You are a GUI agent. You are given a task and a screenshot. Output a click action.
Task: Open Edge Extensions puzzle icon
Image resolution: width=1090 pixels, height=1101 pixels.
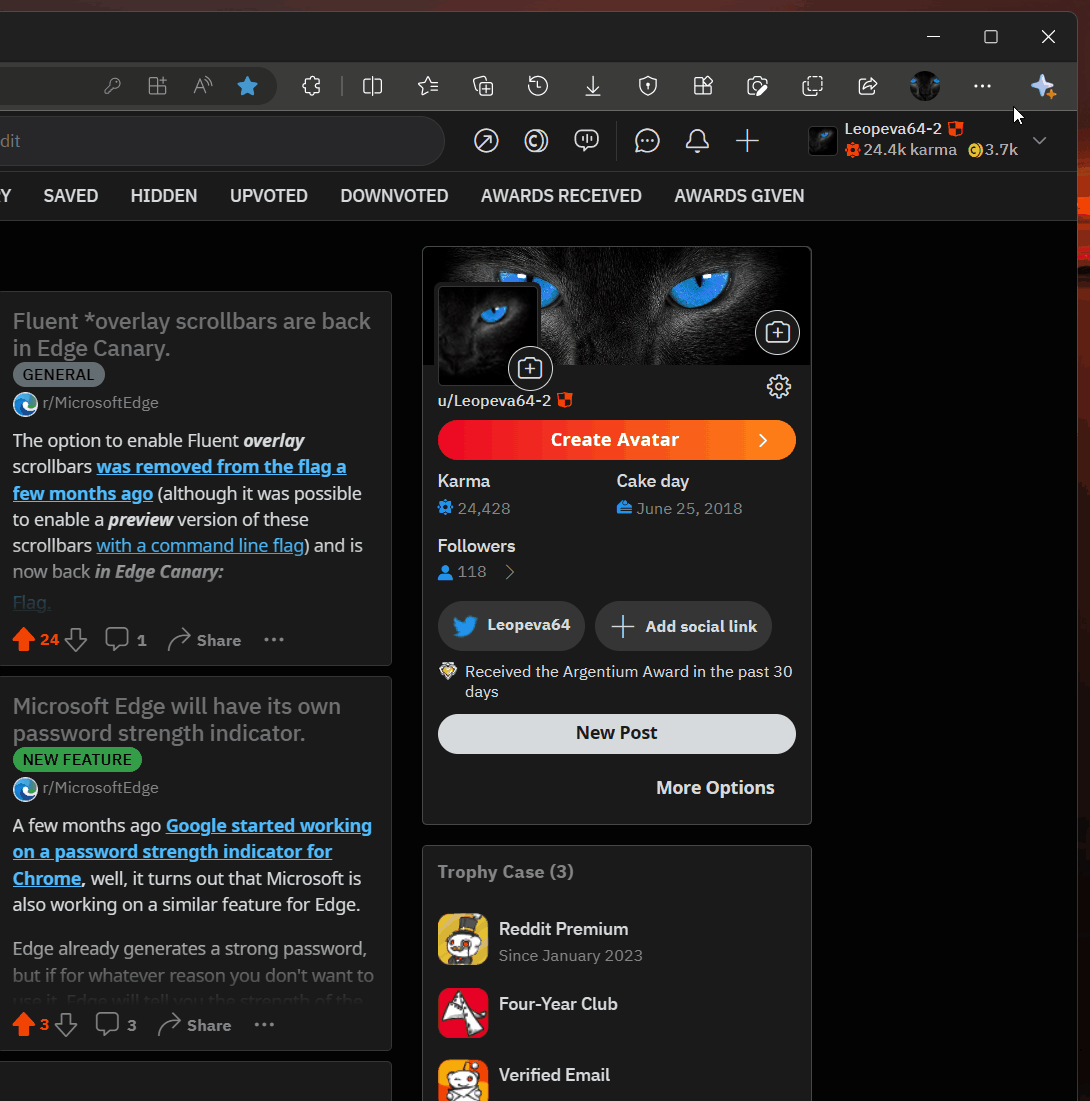[311, 87]
